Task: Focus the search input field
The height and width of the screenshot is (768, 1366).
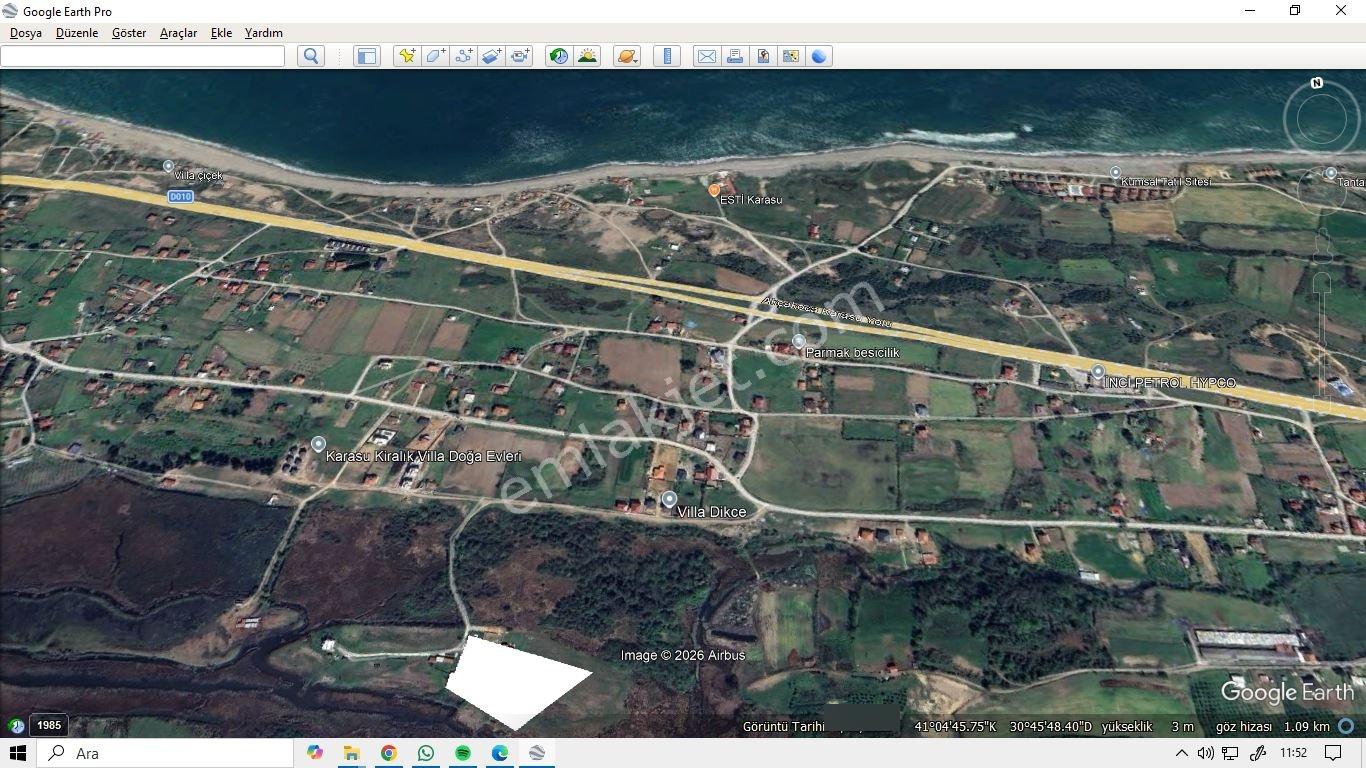Action: tap(143, 56)
